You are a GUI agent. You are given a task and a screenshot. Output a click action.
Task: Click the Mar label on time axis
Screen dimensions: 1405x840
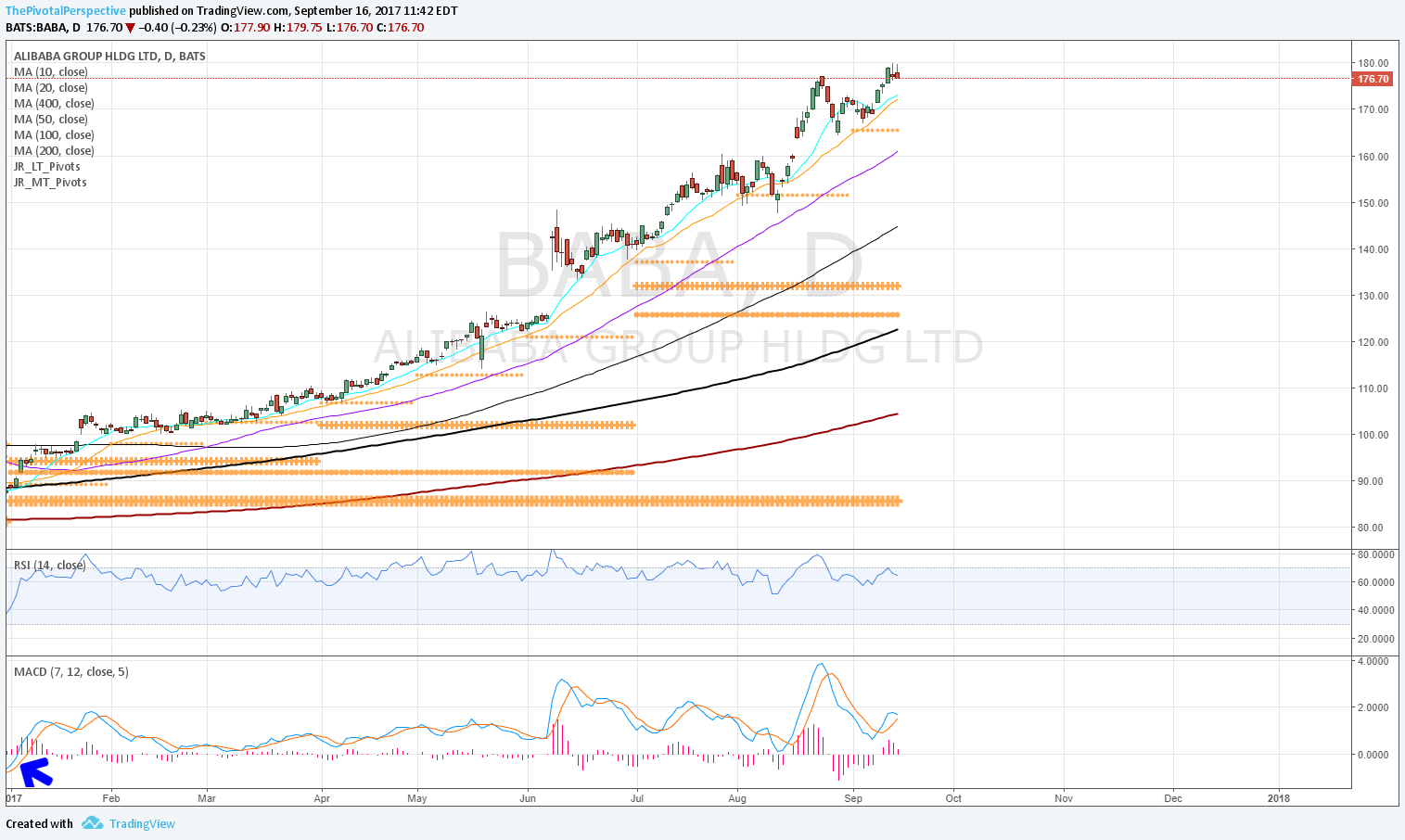click(x=207, y=798)
